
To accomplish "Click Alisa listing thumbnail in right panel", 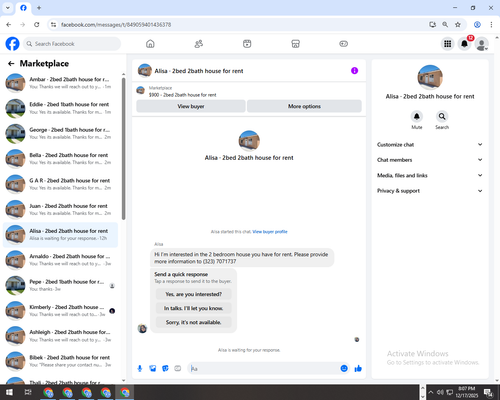I will pyautogui.click(x=430, y=77).
